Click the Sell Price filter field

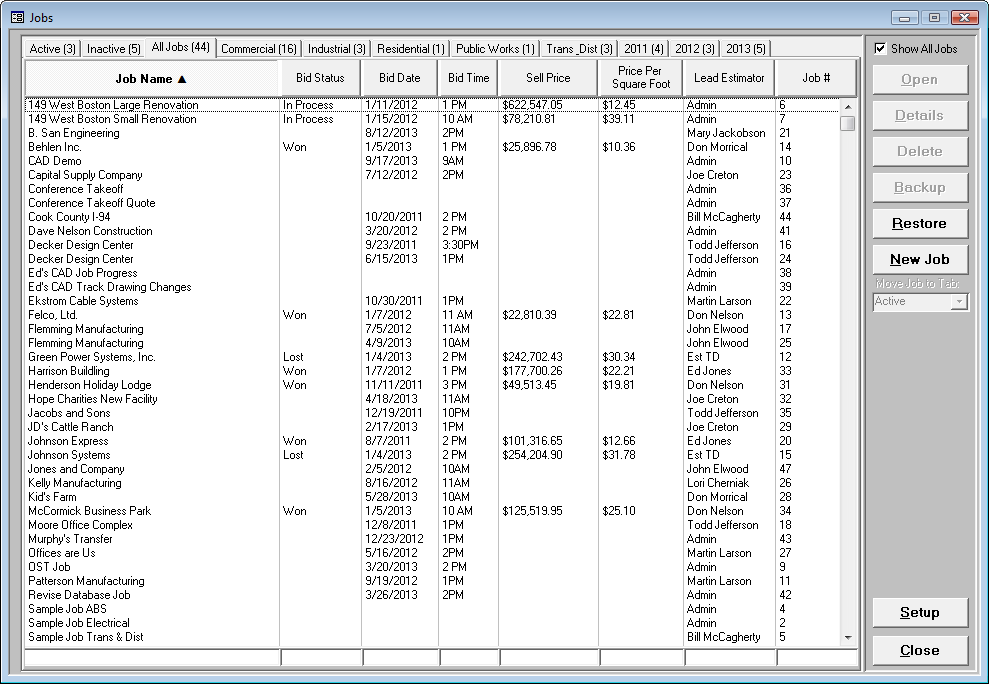pos(549,658)
